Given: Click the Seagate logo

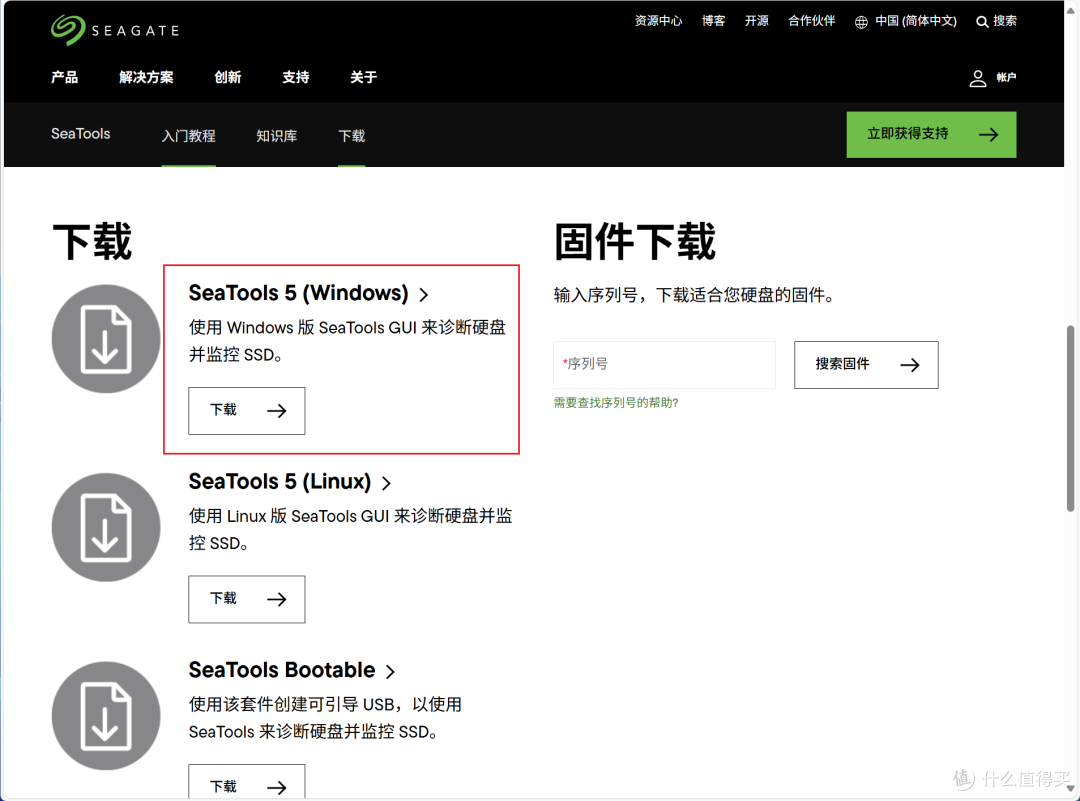Looking at the screenshot, I should pos(115,30).
